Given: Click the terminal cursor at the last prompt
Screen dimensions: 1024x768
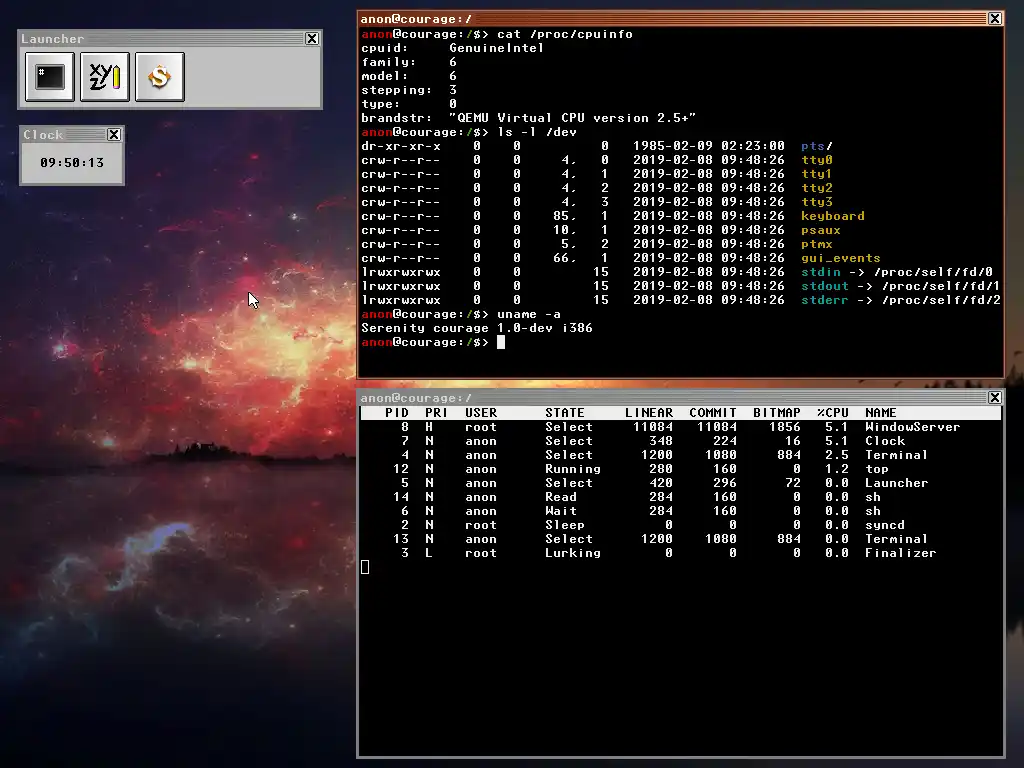Looking at the screenshot, I should [x=501, y=342].
